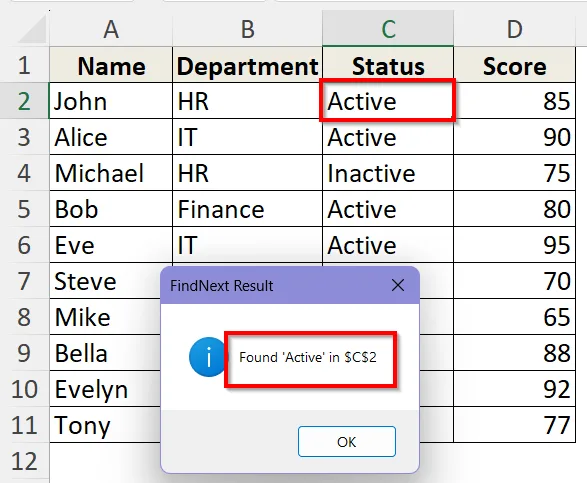Select the cell containing Michael
This screenshot has width=587, height=483.
111,173
